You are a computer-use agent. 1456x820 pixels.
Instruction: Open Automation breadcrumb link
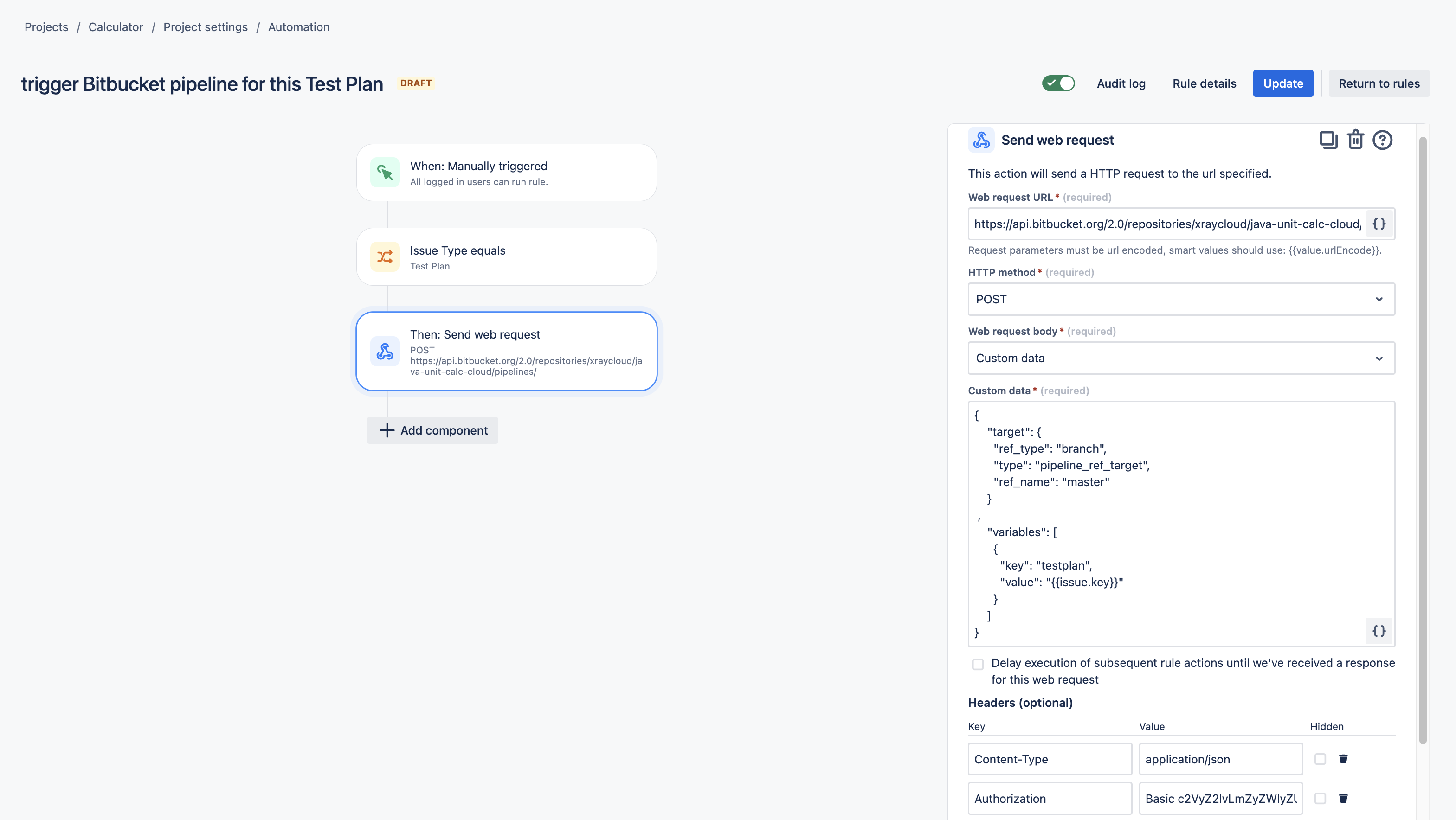(x=298, y=27)
